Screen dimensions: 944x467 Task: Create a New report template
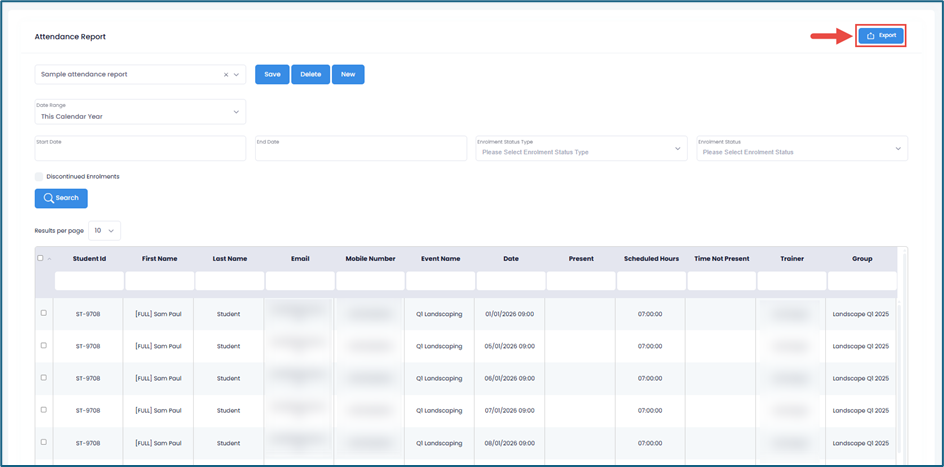[x=348, y=75]
